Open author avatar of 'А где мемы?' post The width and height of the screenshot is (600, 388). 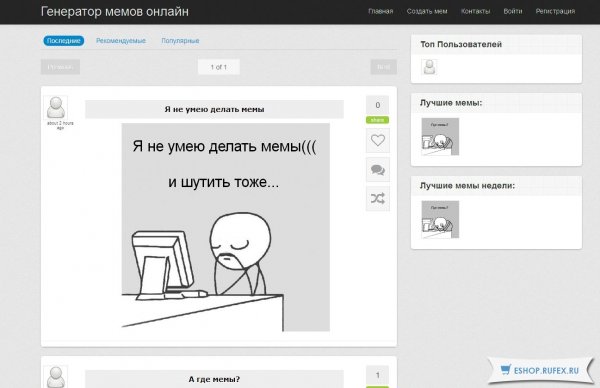click(55, 377)
